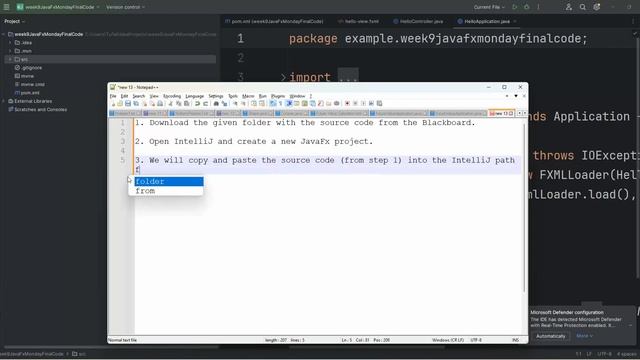The image size is (640, 360).
Task: Open More Actions dots beside debug icon
Action: click(538, 7)
